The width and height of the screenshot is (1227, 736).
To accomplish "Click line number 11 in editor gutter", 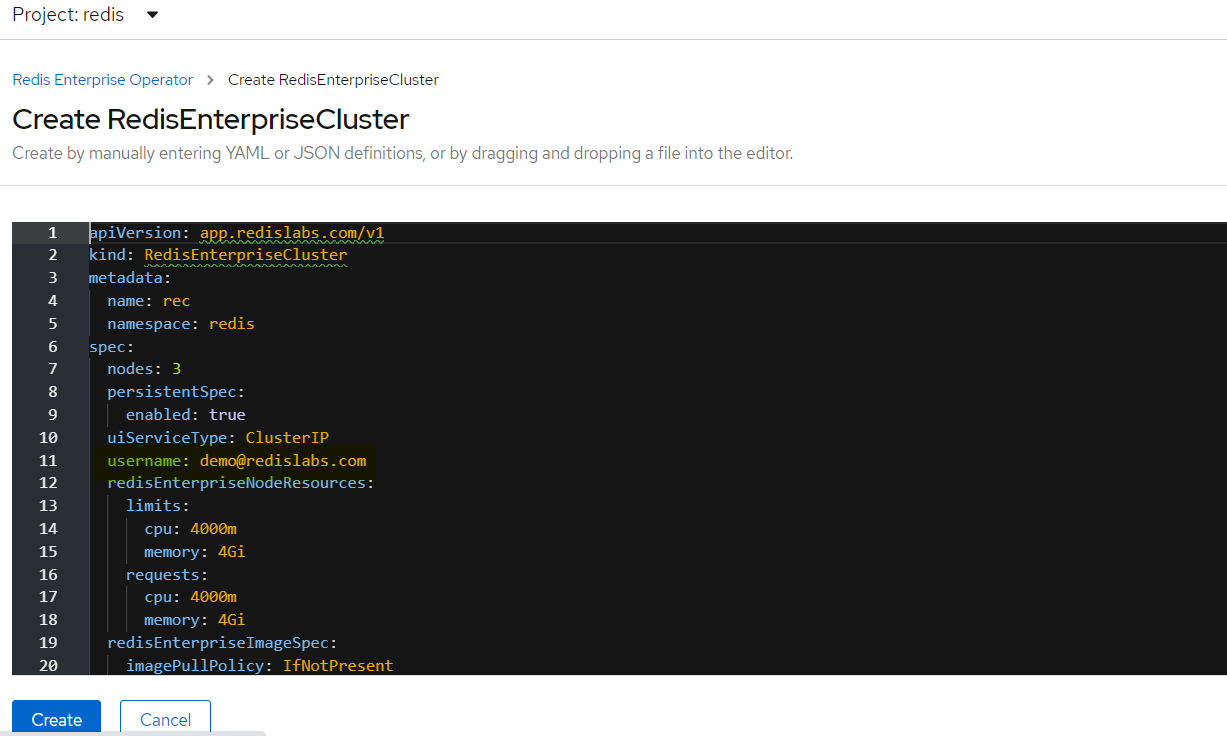I will click(48, 460).
